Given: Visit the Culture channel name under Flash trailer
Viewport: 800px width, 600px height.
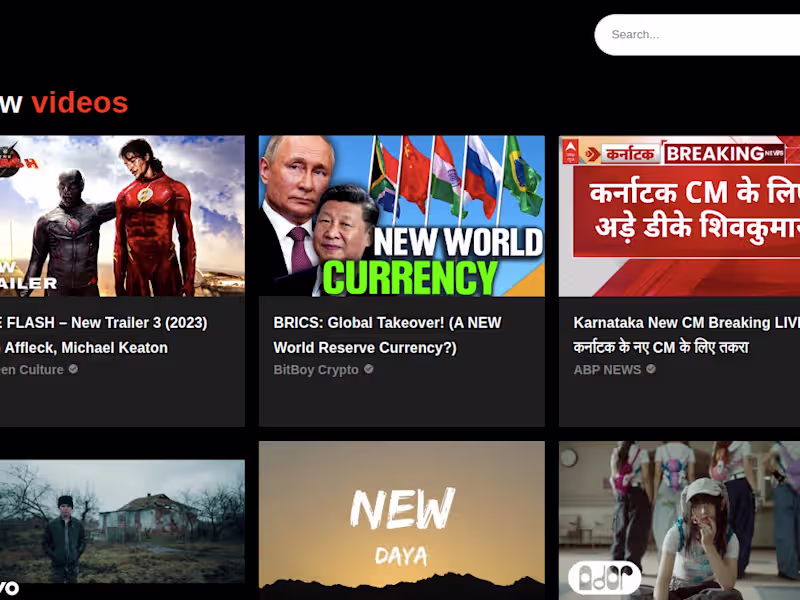Looking at the screenshot, I should (x=32, y=370).
